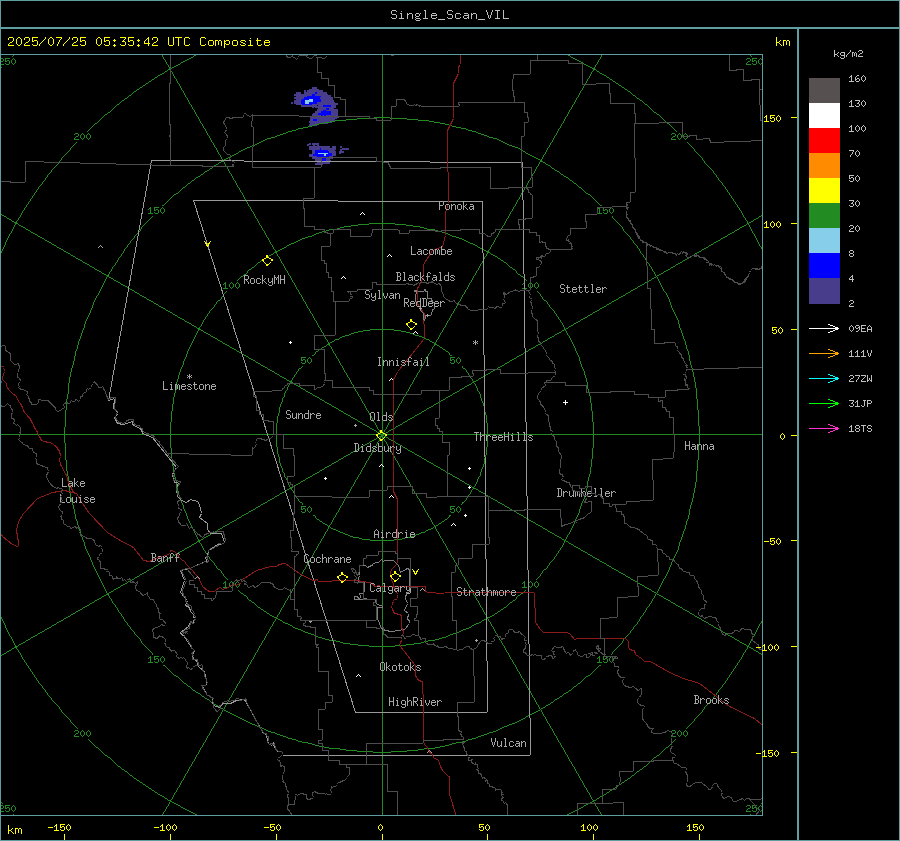Image resolution: width=900 pixels, height=841 pixels.
Task: Select the yellow 30-50 legend color
Action: point(824,191)
